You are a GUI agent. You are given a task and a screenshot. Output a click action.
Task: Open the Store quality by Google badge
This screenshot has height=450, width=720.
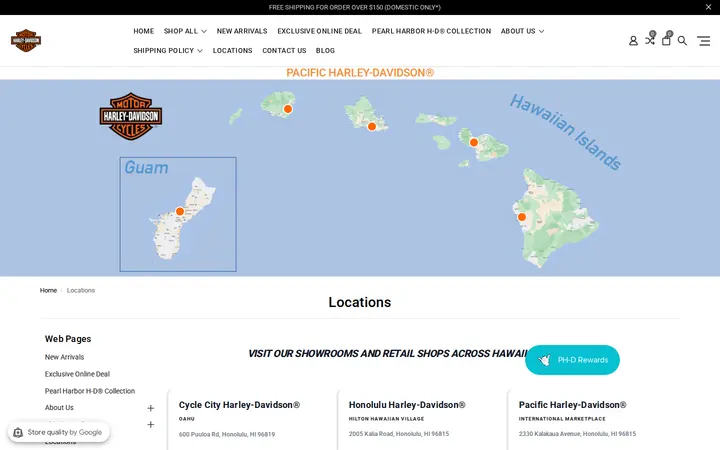pos(59,432)
